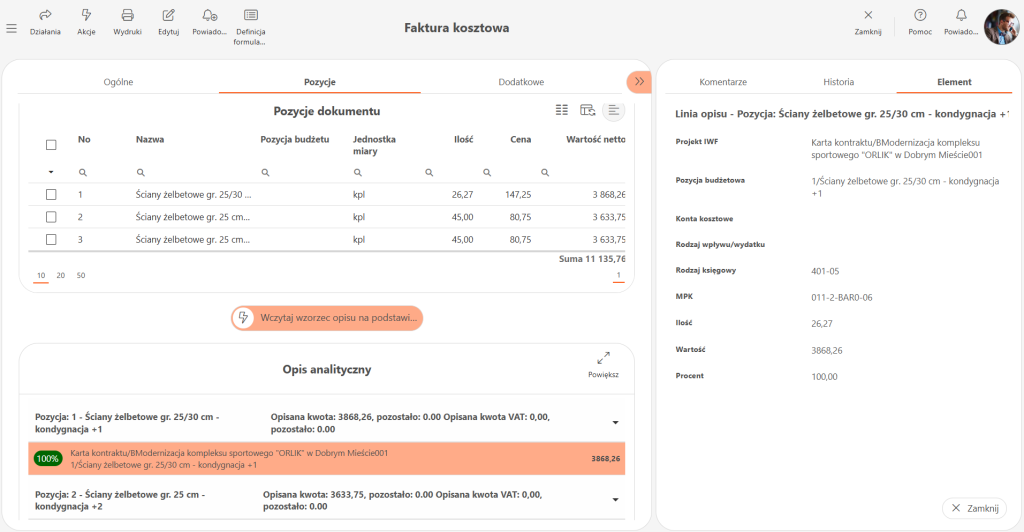
Task: Click Wartość netto column header
Action: [x=596, y=139]
